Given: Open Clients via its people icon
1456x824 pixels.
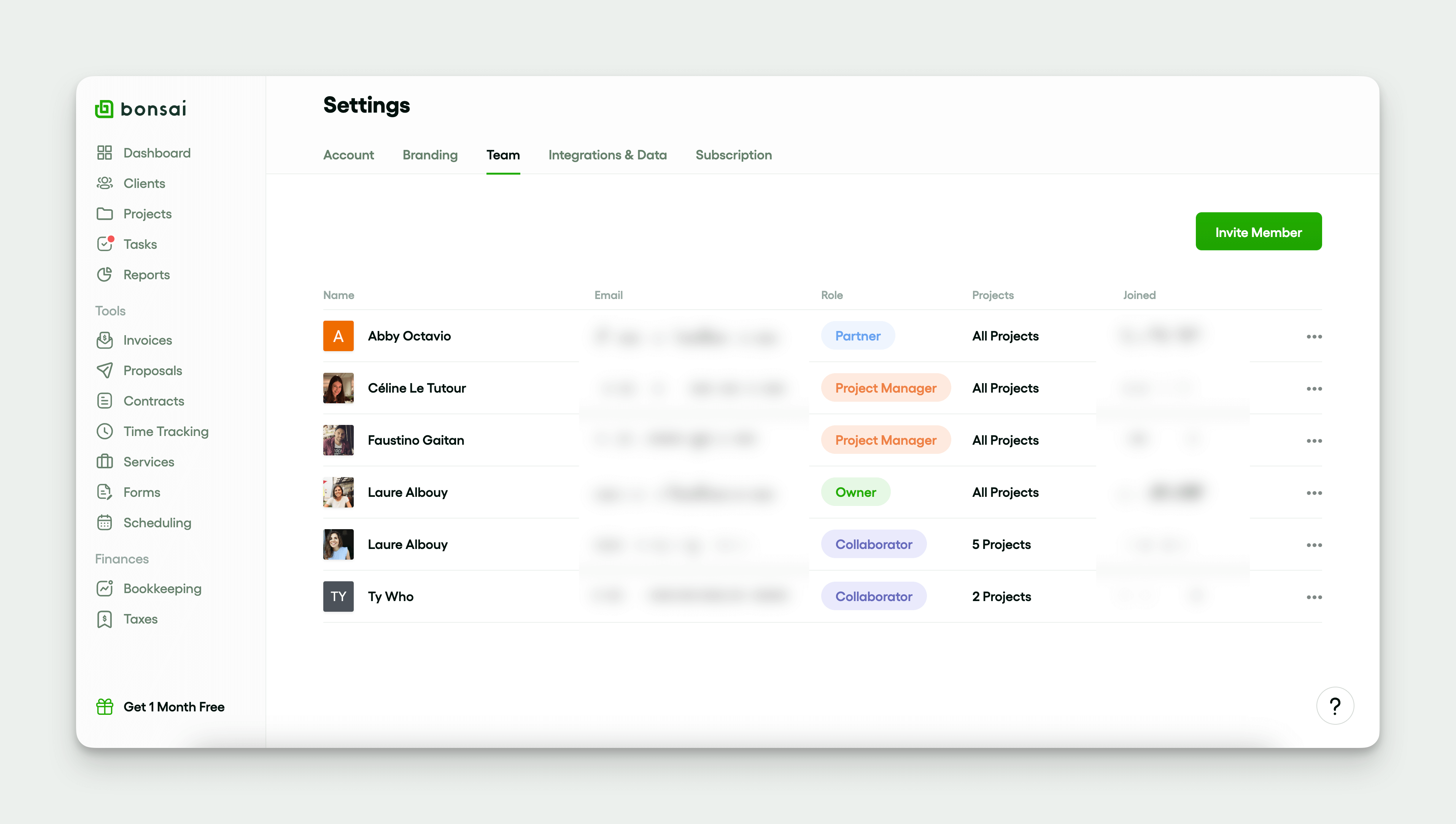Looking at the screenshot, I should pyautogui.click(x=105, y=183).
